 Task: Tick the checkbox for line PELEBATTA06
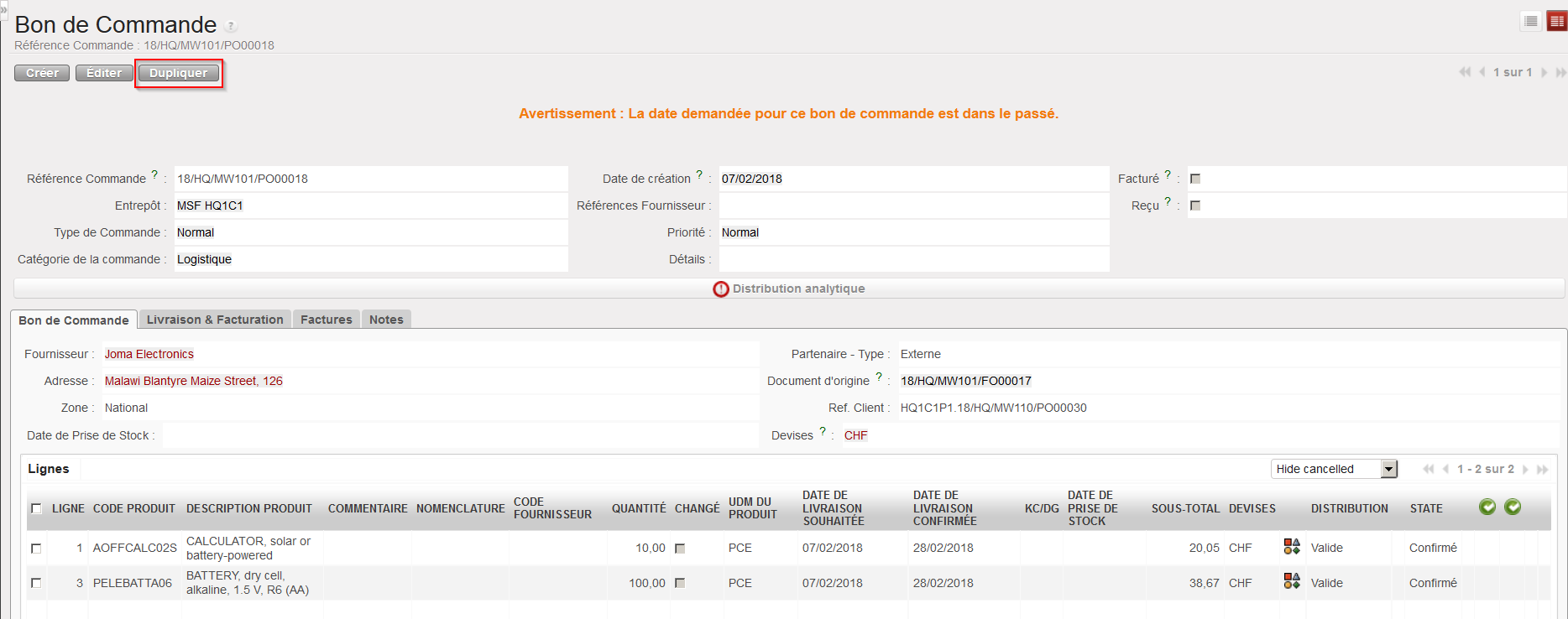point(36,583)
